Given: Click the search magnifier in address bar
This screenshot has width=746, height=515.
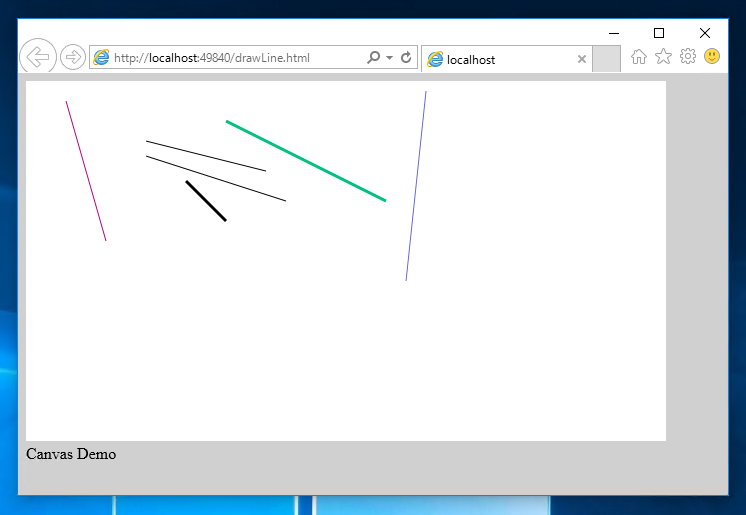Looking at the screenshot, I should coord(373,58).
